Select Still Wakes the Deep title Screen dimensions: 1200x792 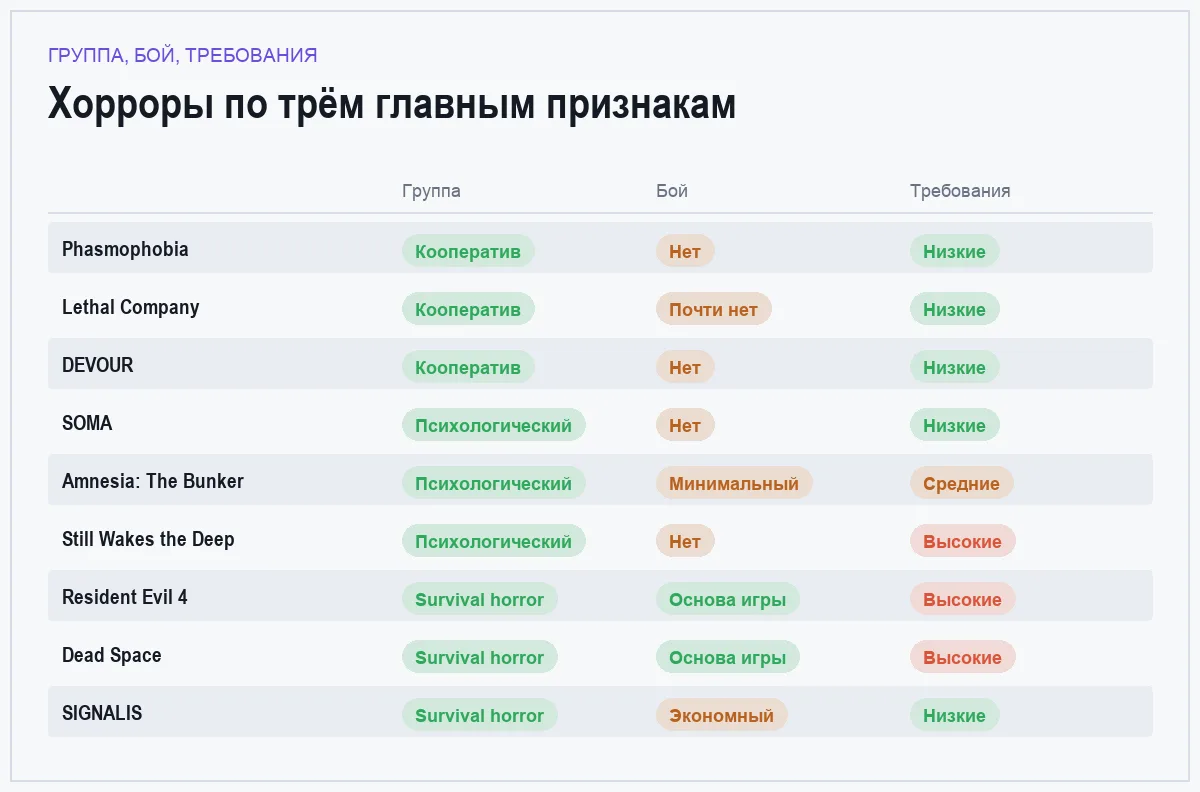(148, 539)
